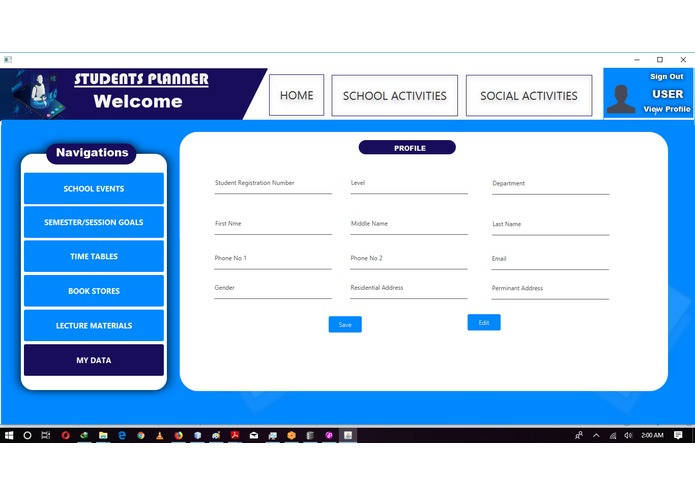Image resolution: width=695 pixels, height=494 pixels.
Task: Open TIME TABLES in Navigations
Action: (94, 257)
